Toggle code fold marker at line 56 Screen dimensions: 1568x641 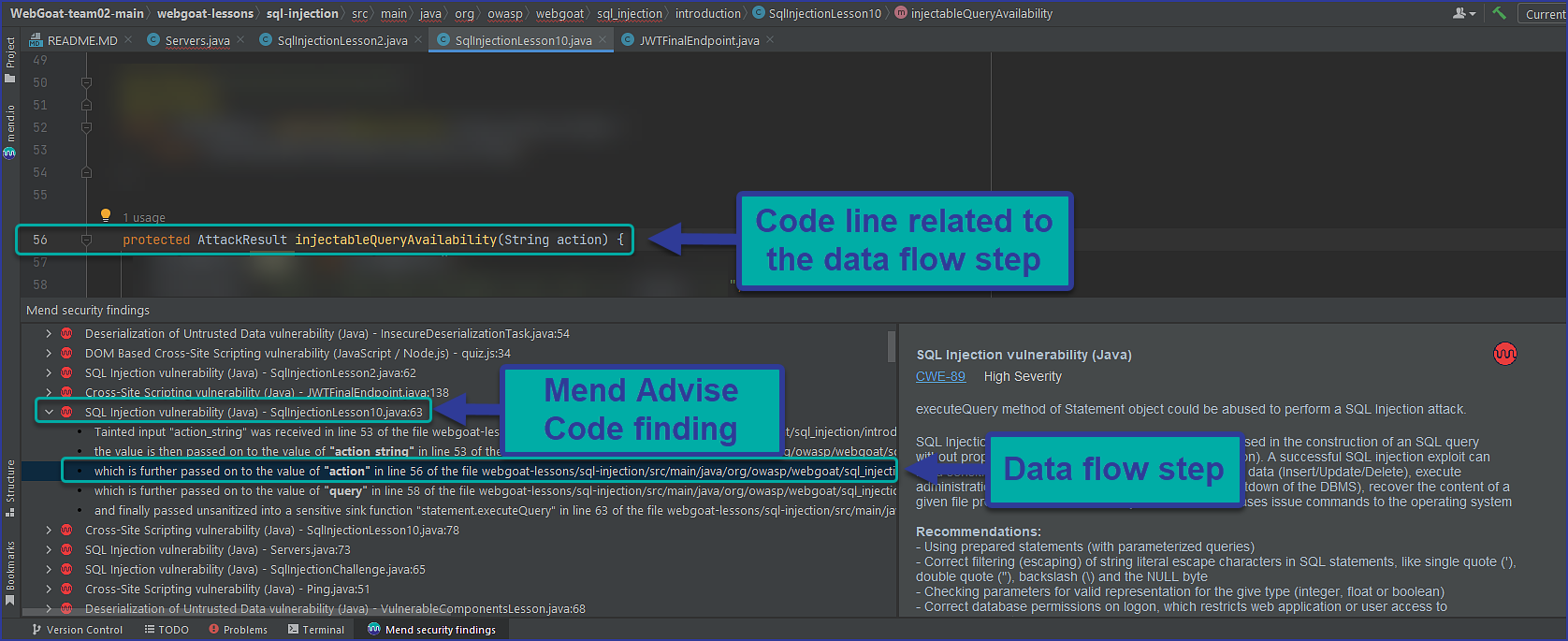click(86, 240)
